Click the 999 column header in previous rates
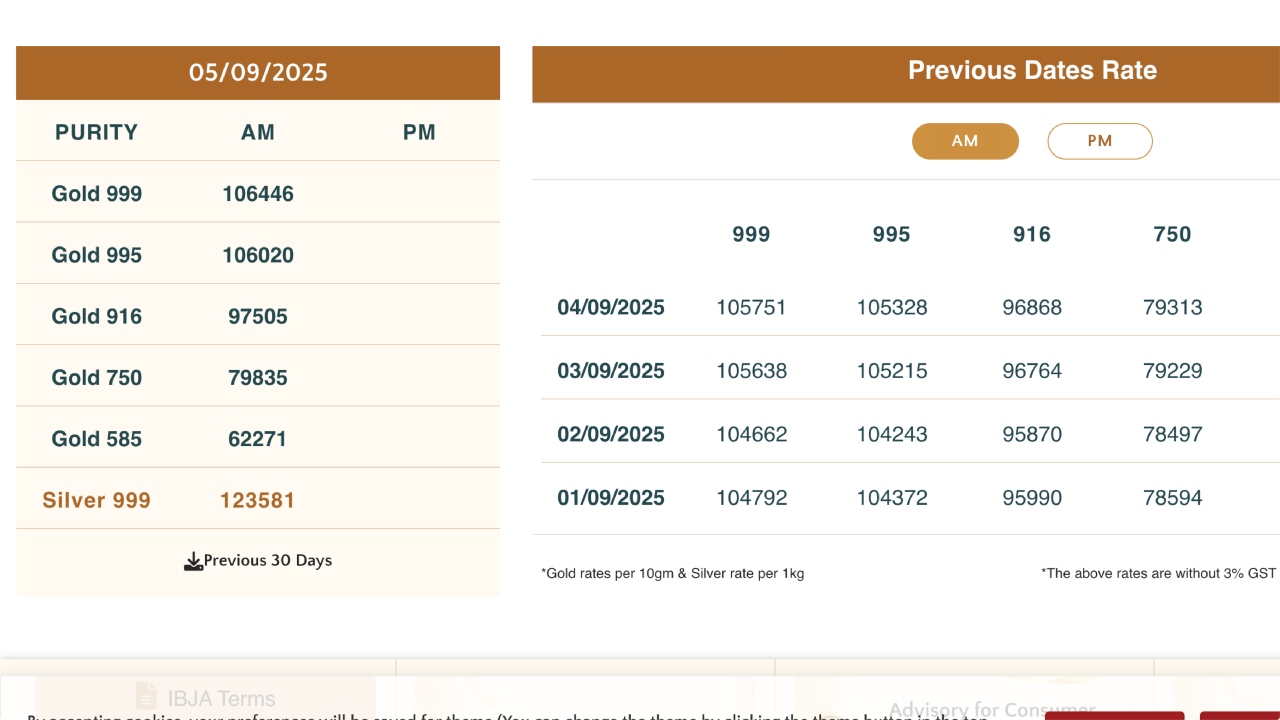The height and width of the screenshot is (720, 1280). (x=751, y=235)
